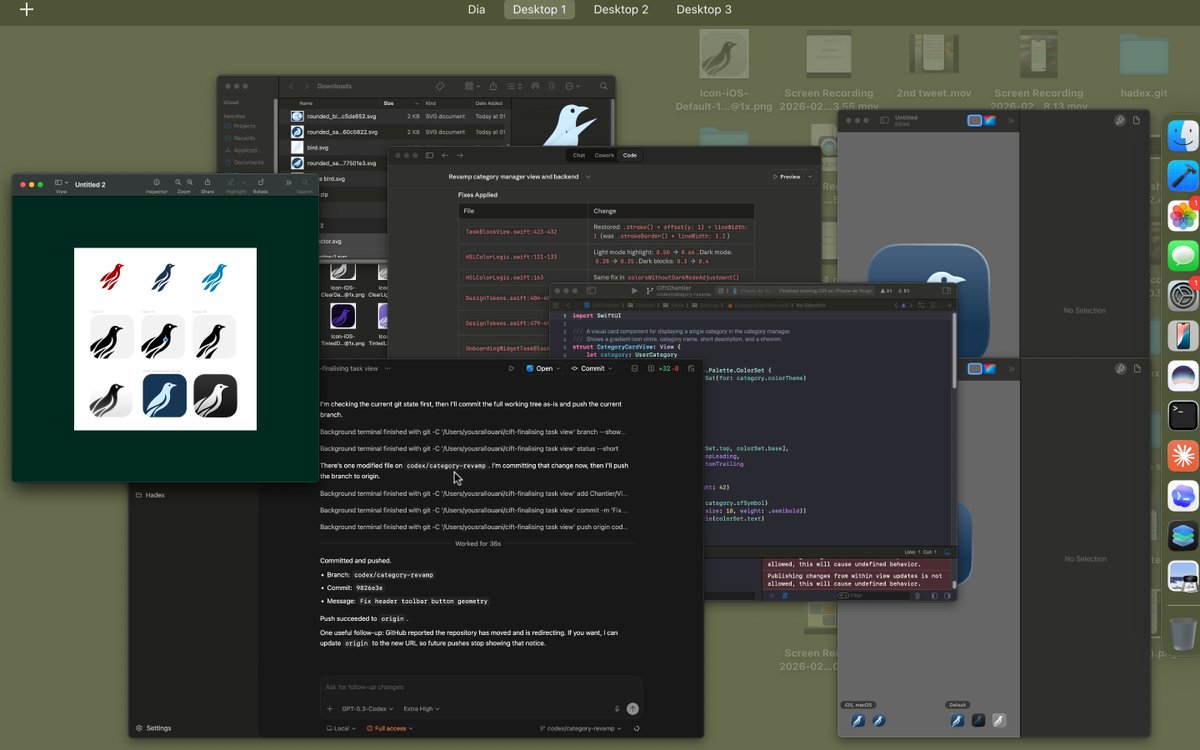Screen dimensions: 1200x750
Task: Click the Inspector icon in the Preview window
Action: pos(156,184)
